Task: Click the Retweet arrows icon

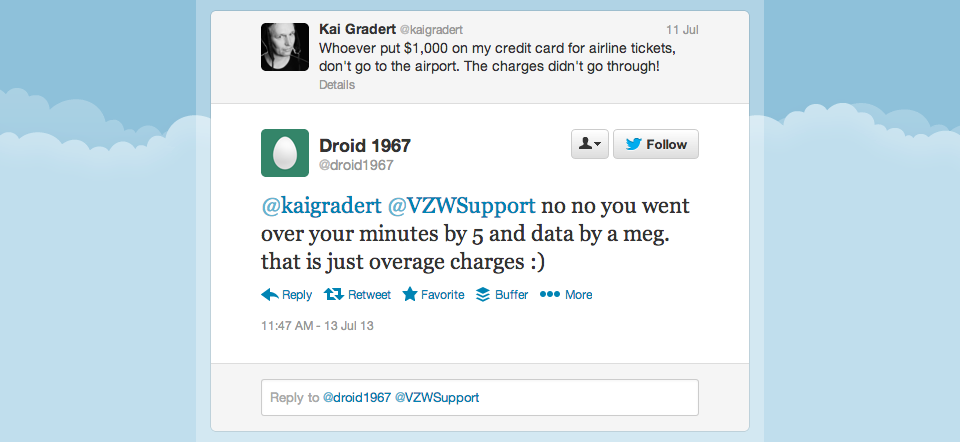Action: [334, 294]
